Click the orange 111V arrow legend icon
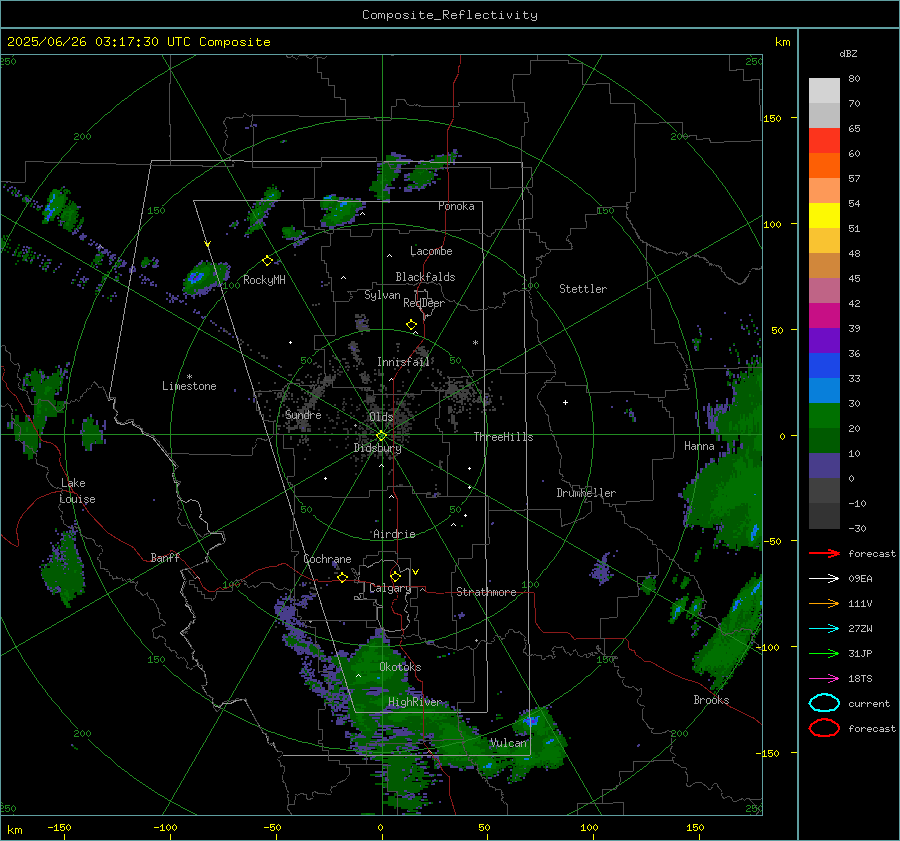Screen dimensions: 900x841 pyautogui.click(x=824, y=603)
